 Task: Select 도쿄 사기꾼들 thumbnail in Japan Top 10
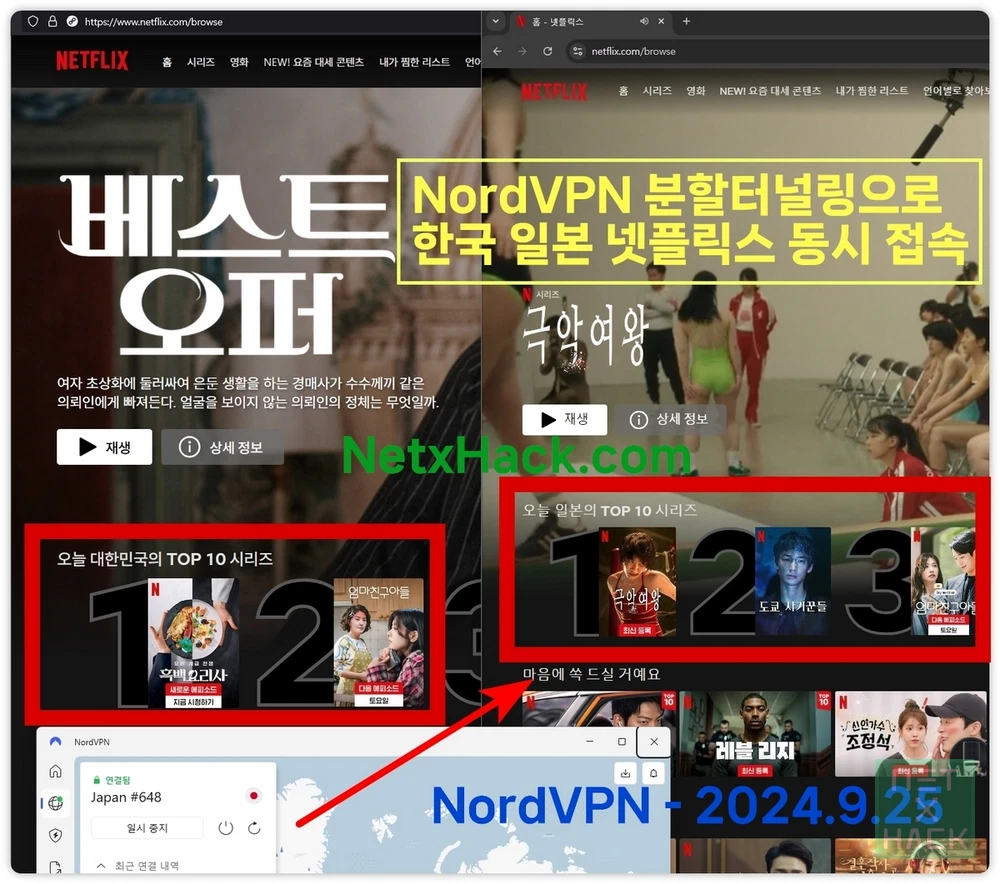[792, 582]
